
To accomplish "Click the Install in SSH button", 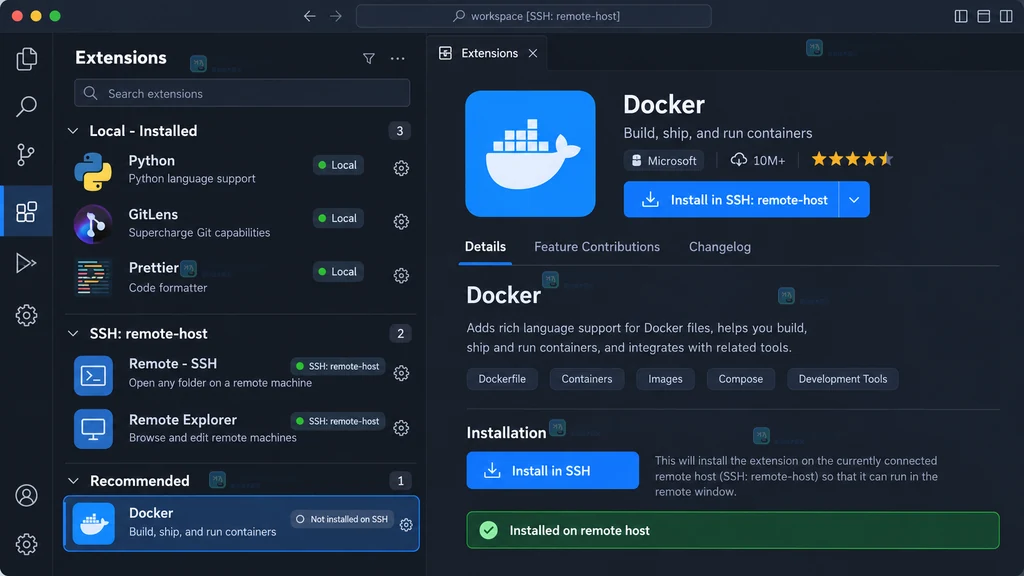I will click(x=552, y=470).
